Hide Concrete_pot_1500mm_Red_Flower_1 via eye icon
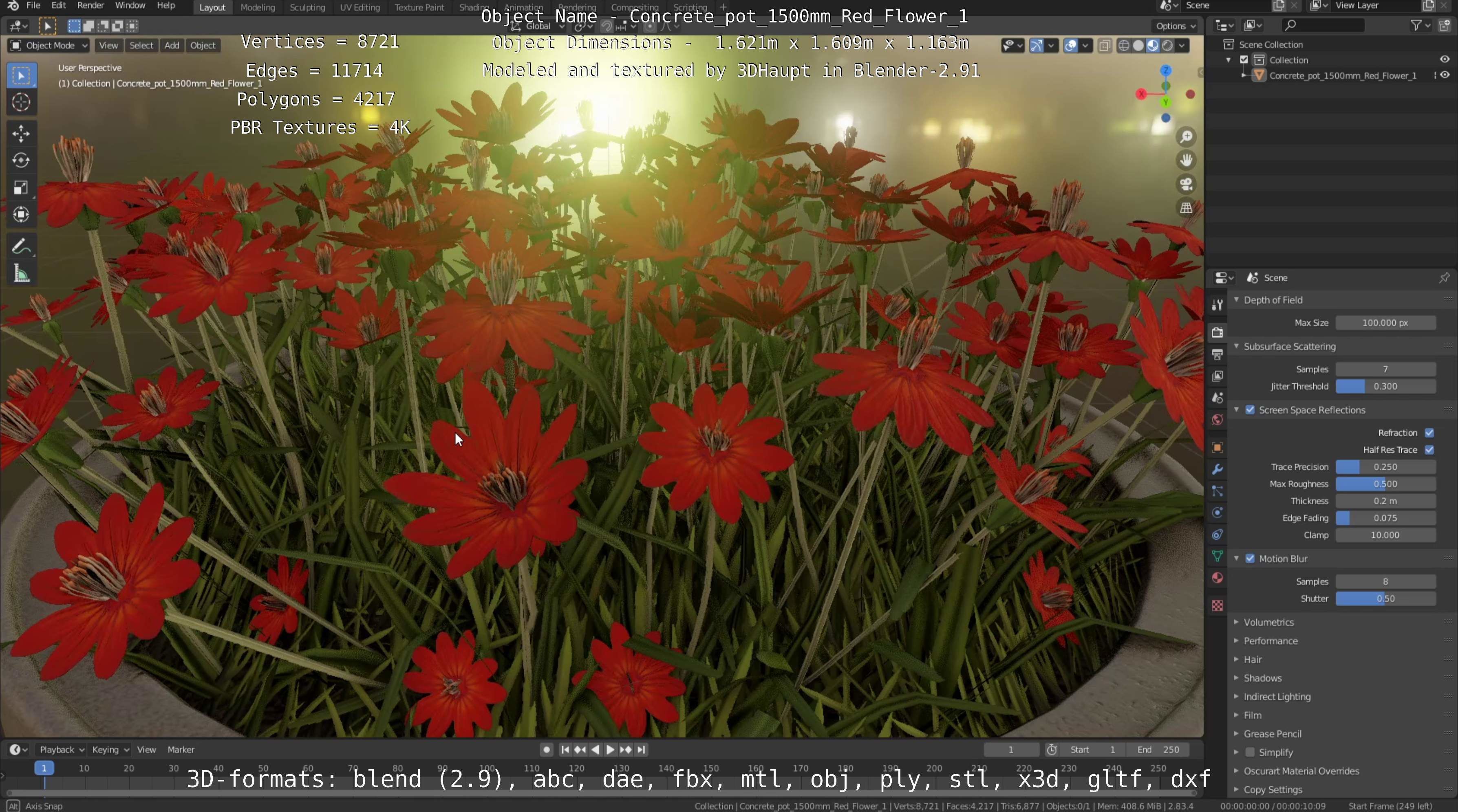 tap(1445, 75)
